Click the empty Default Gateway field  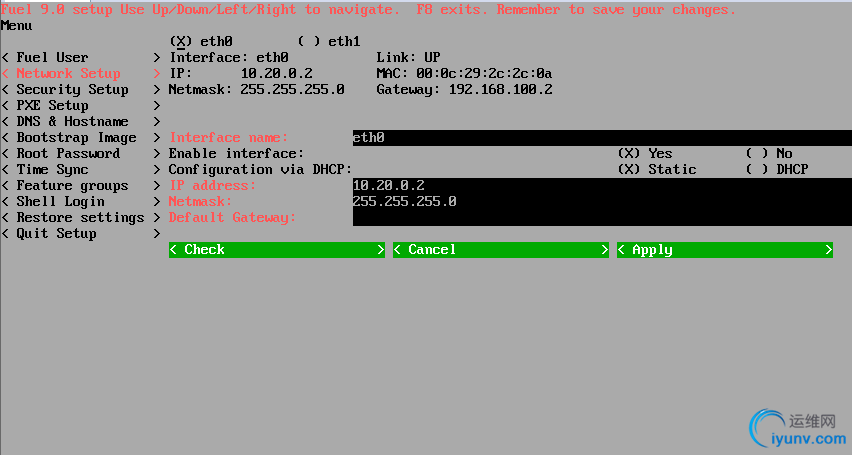tap(602, 217)
